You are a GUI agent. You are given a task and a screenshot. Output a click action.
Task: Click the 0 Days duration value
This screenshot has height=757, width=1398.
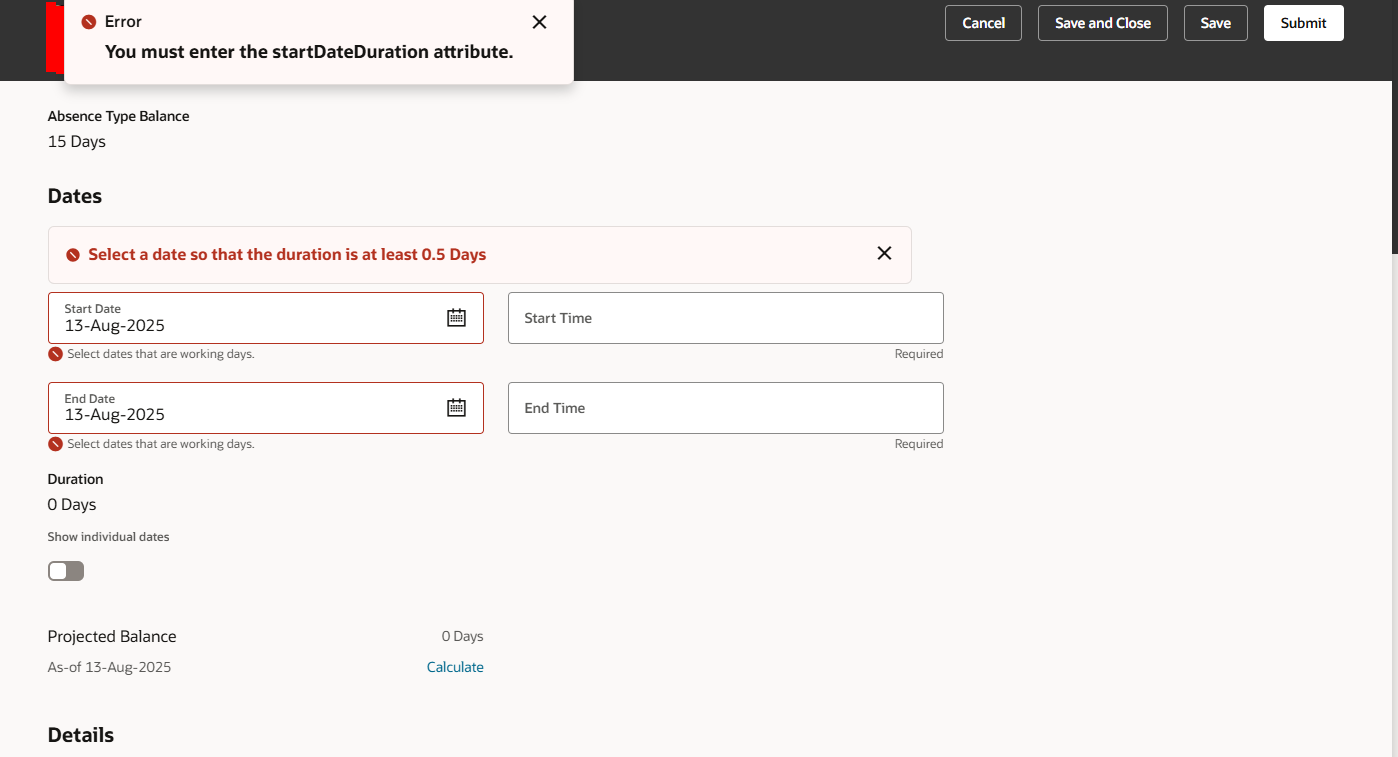[x=72, y=505]
